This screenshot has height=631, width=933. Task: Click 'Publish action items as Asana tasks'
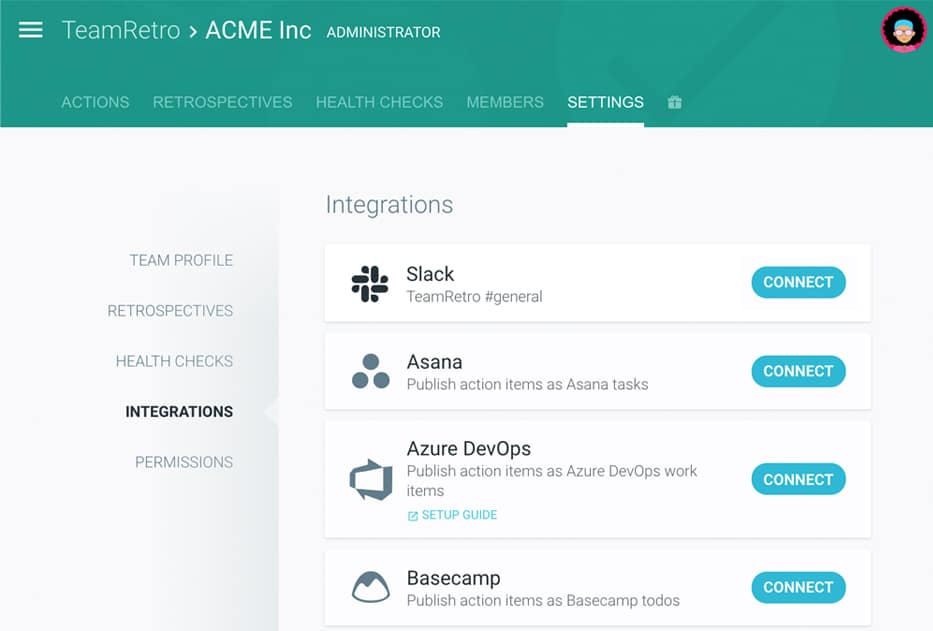[x=527, y=385]
